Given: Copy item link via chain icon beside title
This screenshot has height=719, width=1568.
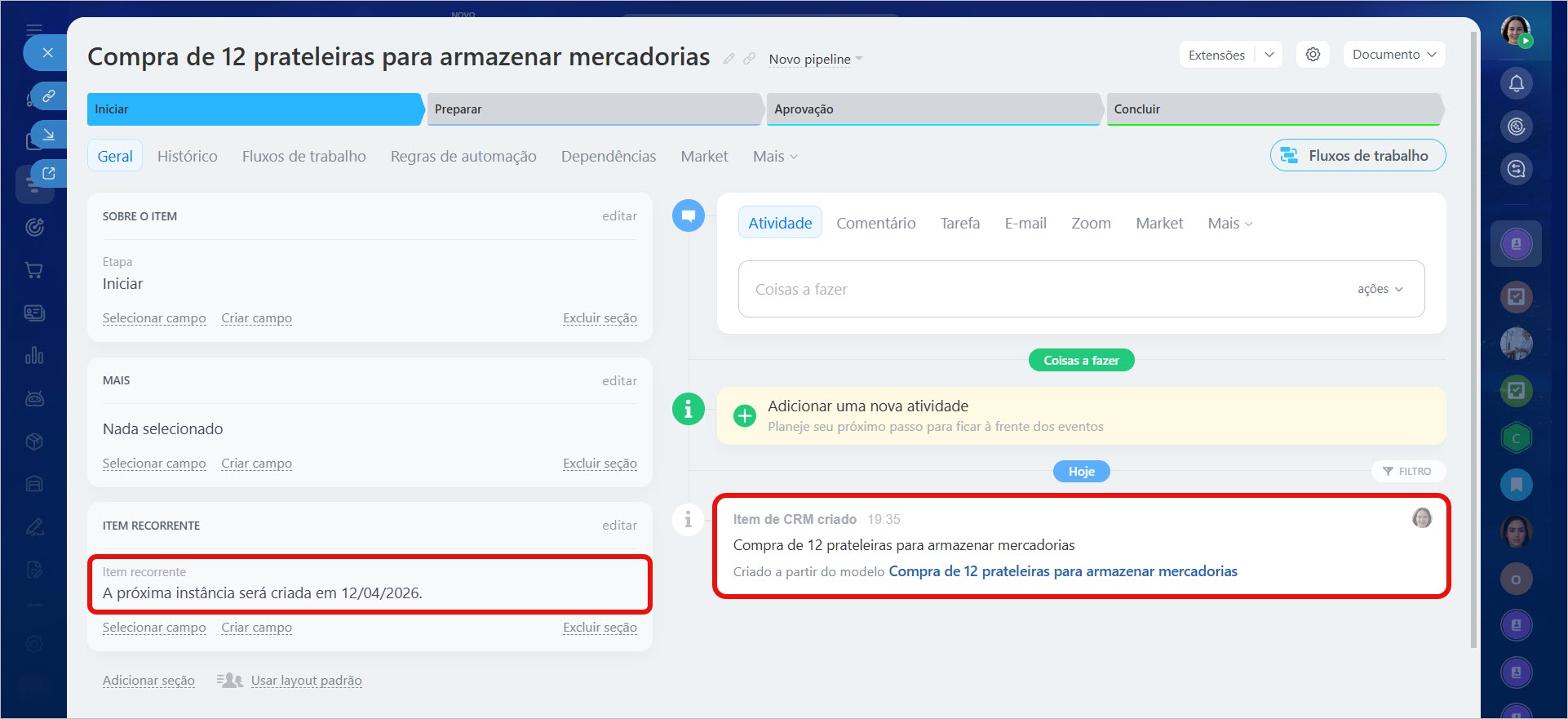Looking at the screenshot, I should click(749, 59).
